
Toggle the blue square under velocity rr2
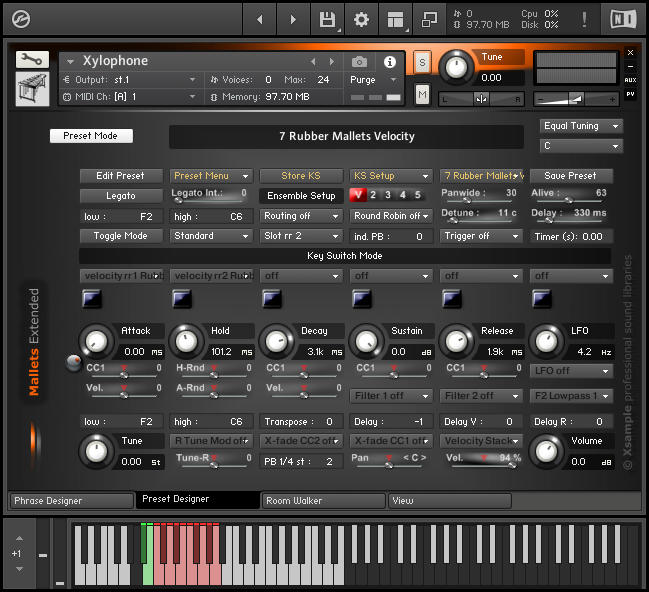pos(182,298)
